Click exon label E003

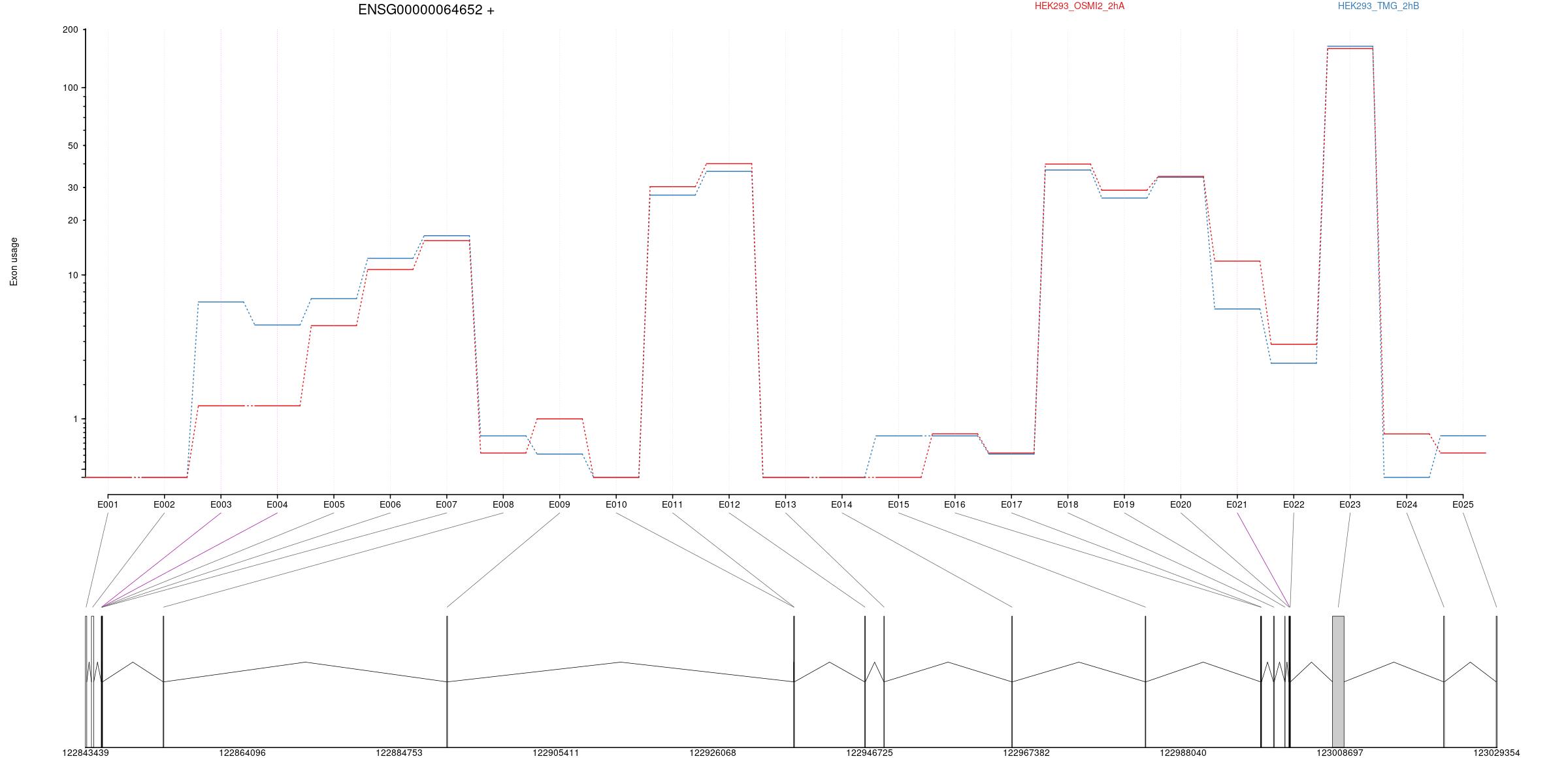click(221, 504)
